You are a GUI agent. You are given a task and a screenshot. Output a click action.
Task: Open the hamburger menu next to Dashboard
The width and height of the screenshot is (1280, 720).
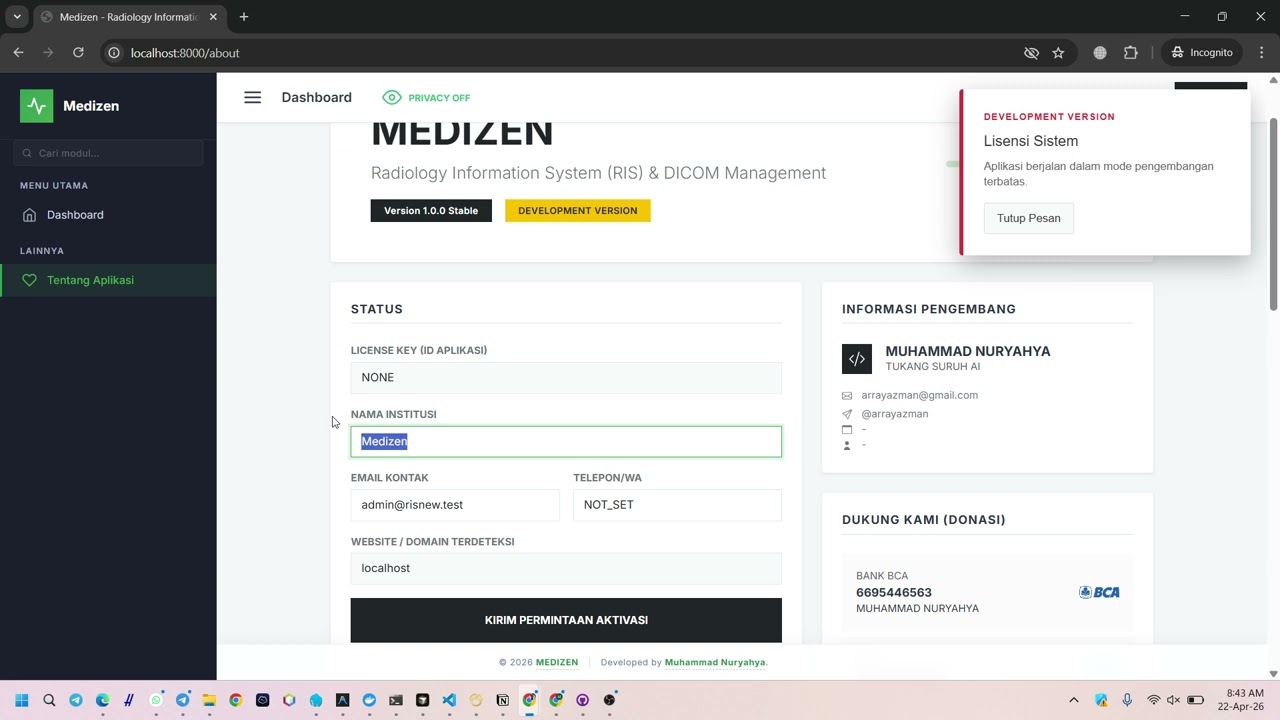click(252, 97)
